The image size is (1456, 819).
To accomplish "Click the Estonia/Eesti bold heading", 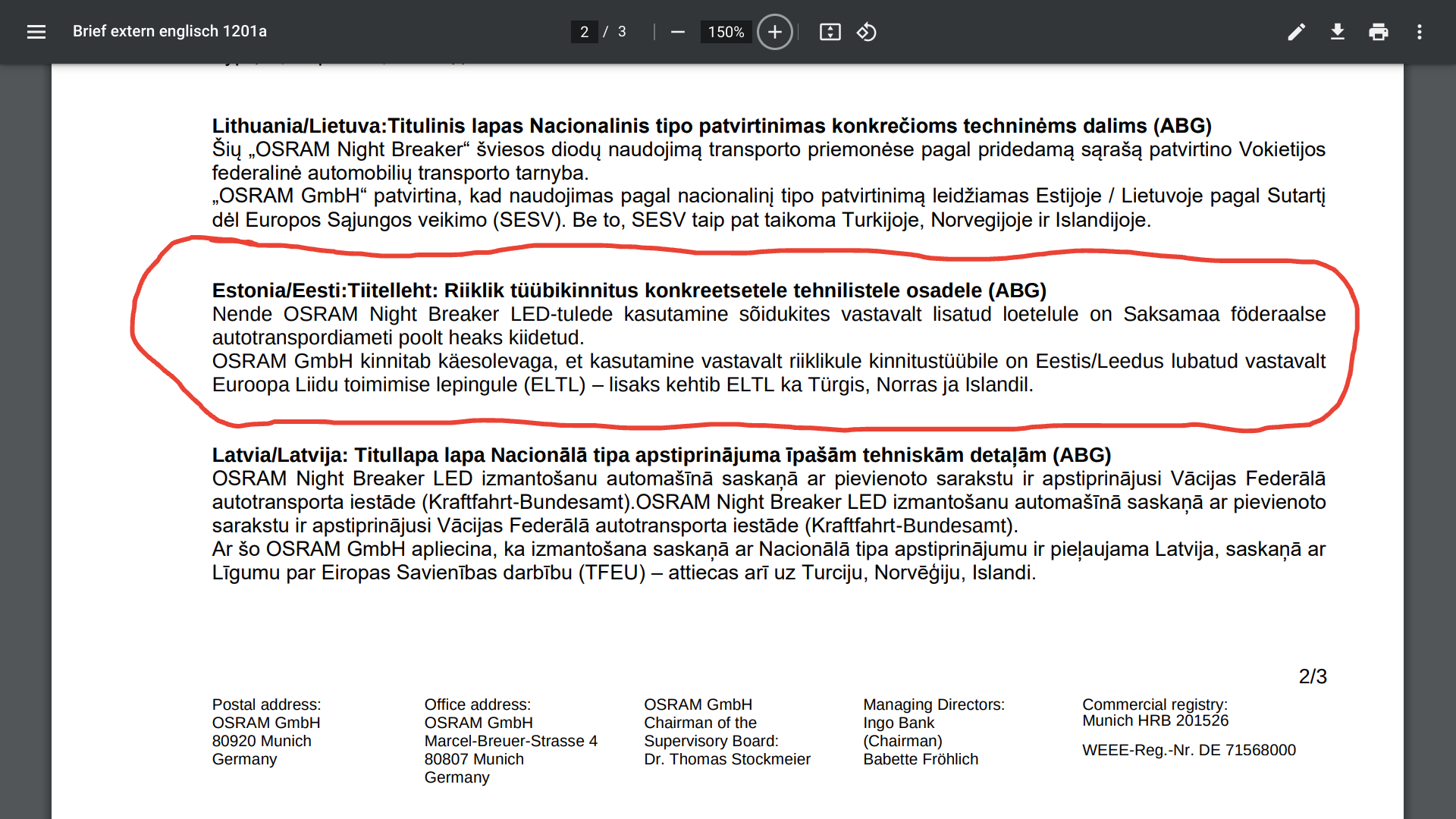I will (x=629, y=290).
